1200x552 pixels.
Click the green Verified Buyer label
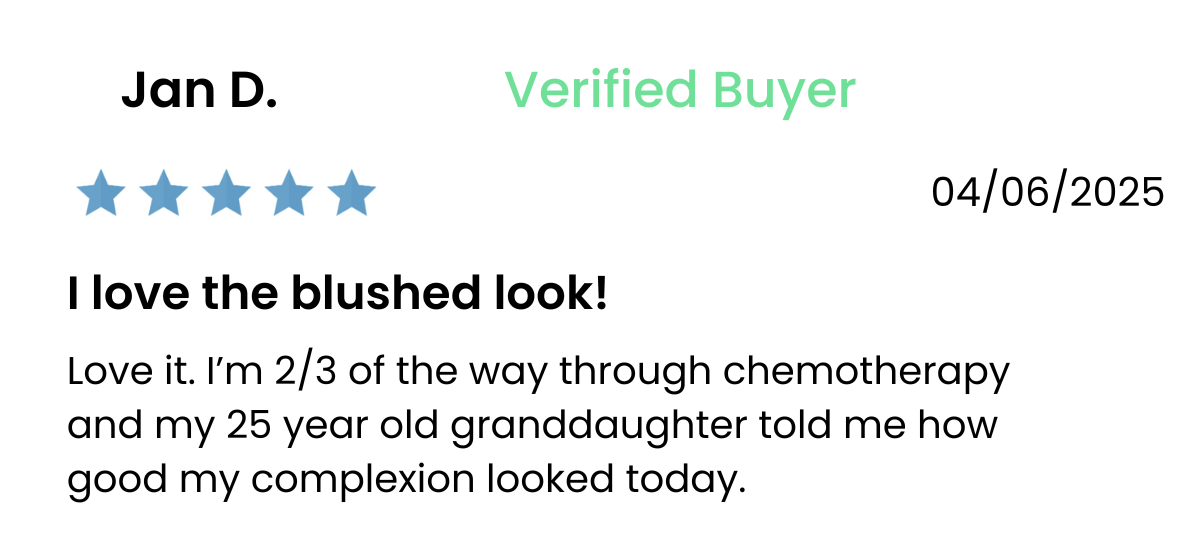(680, 91)
